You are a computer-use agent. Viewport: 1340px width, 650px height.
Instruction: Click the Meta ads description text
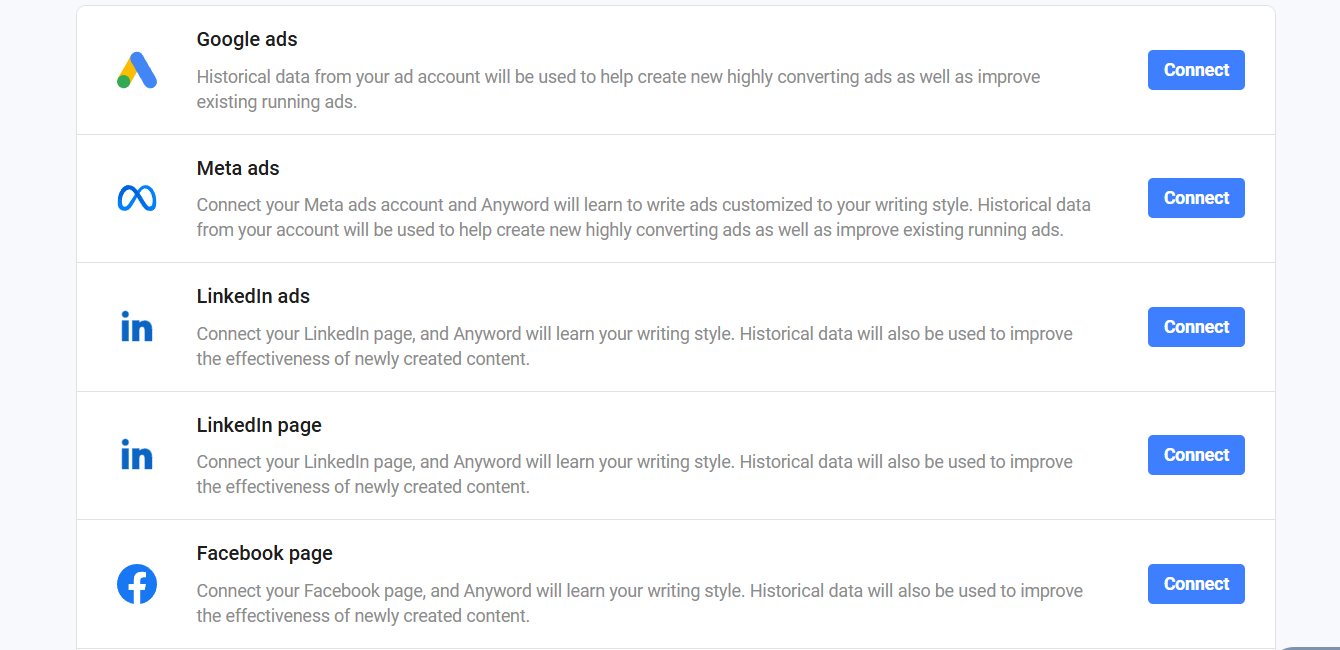(x=644, y=217)
